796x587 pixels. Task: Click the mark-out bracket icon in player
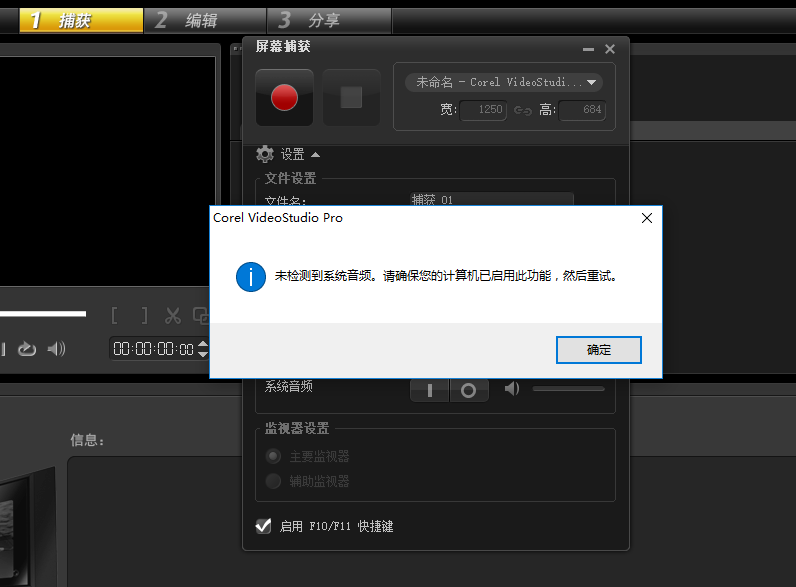pyautogui.click(x=145, y=315)
